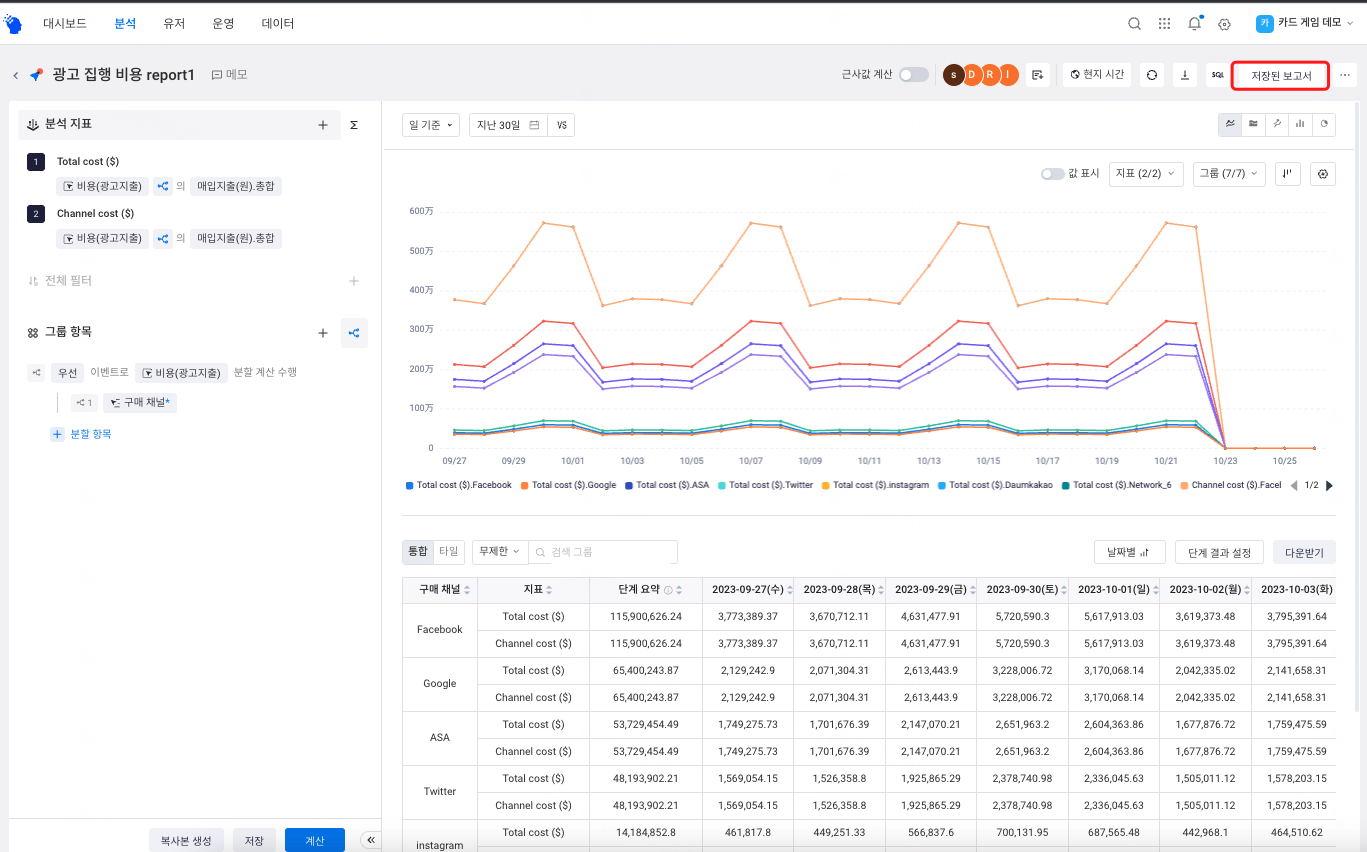The height and width of the screenshot is (852, 1367).
Task: Expand the 지표 (2/2) dropdown
Action: click(x=1146, y=174)
